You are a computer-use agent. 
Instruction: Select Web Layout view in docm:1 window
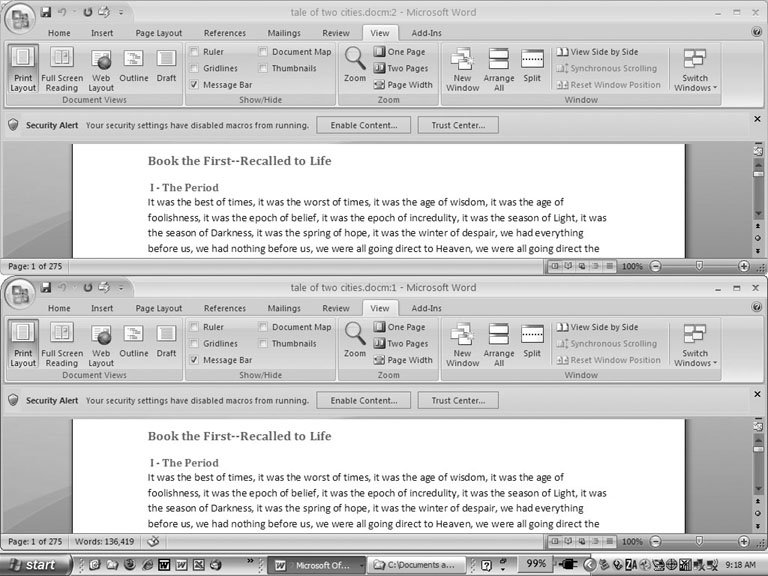(101, 344)
